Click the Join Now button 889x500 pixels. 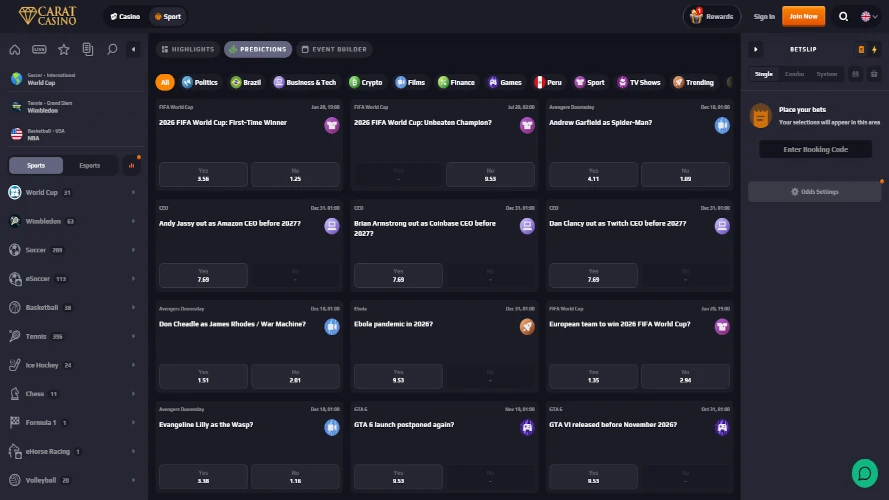point(803,16)
